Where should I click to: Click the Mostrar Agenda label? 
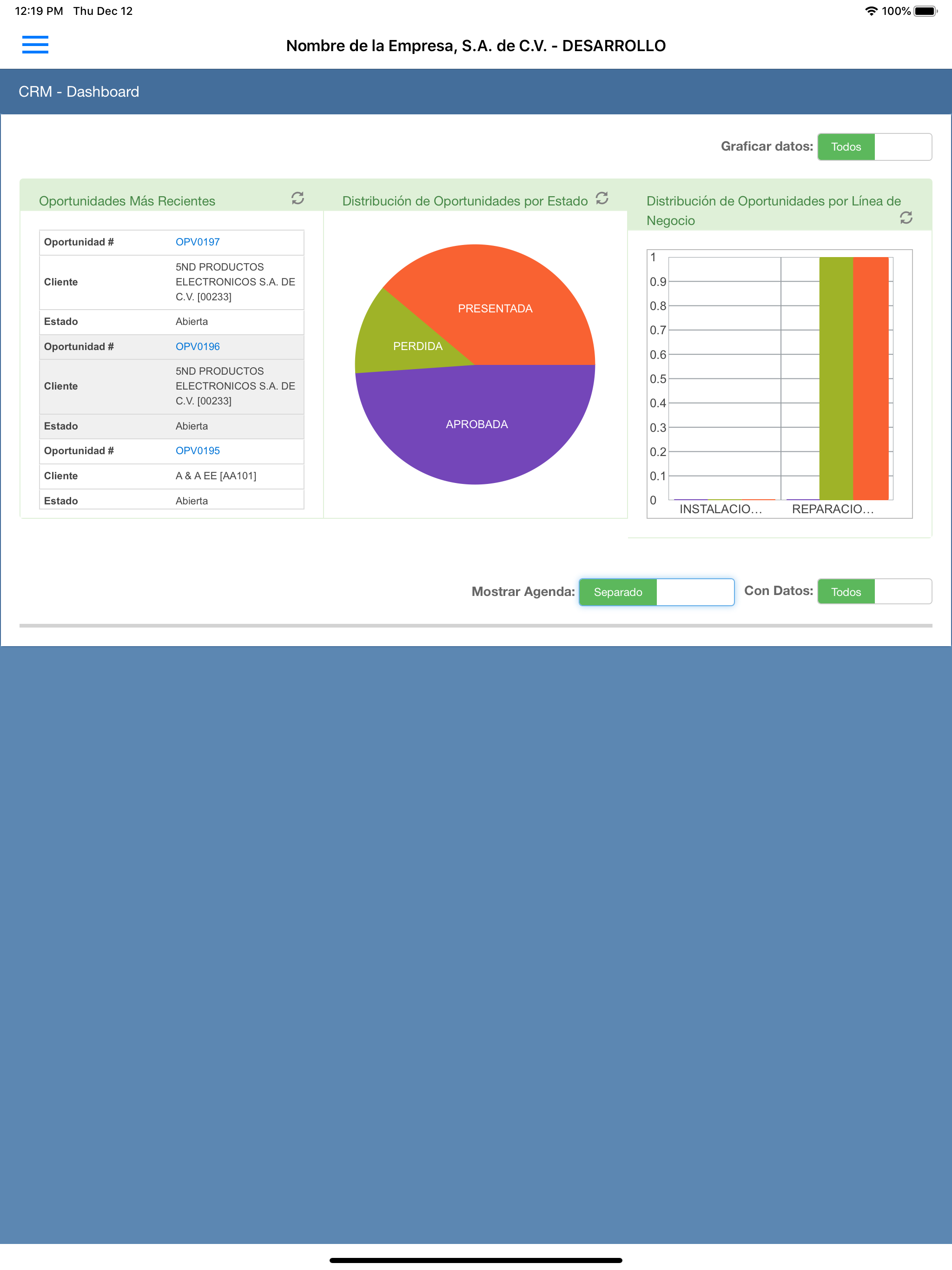[523, 592]
